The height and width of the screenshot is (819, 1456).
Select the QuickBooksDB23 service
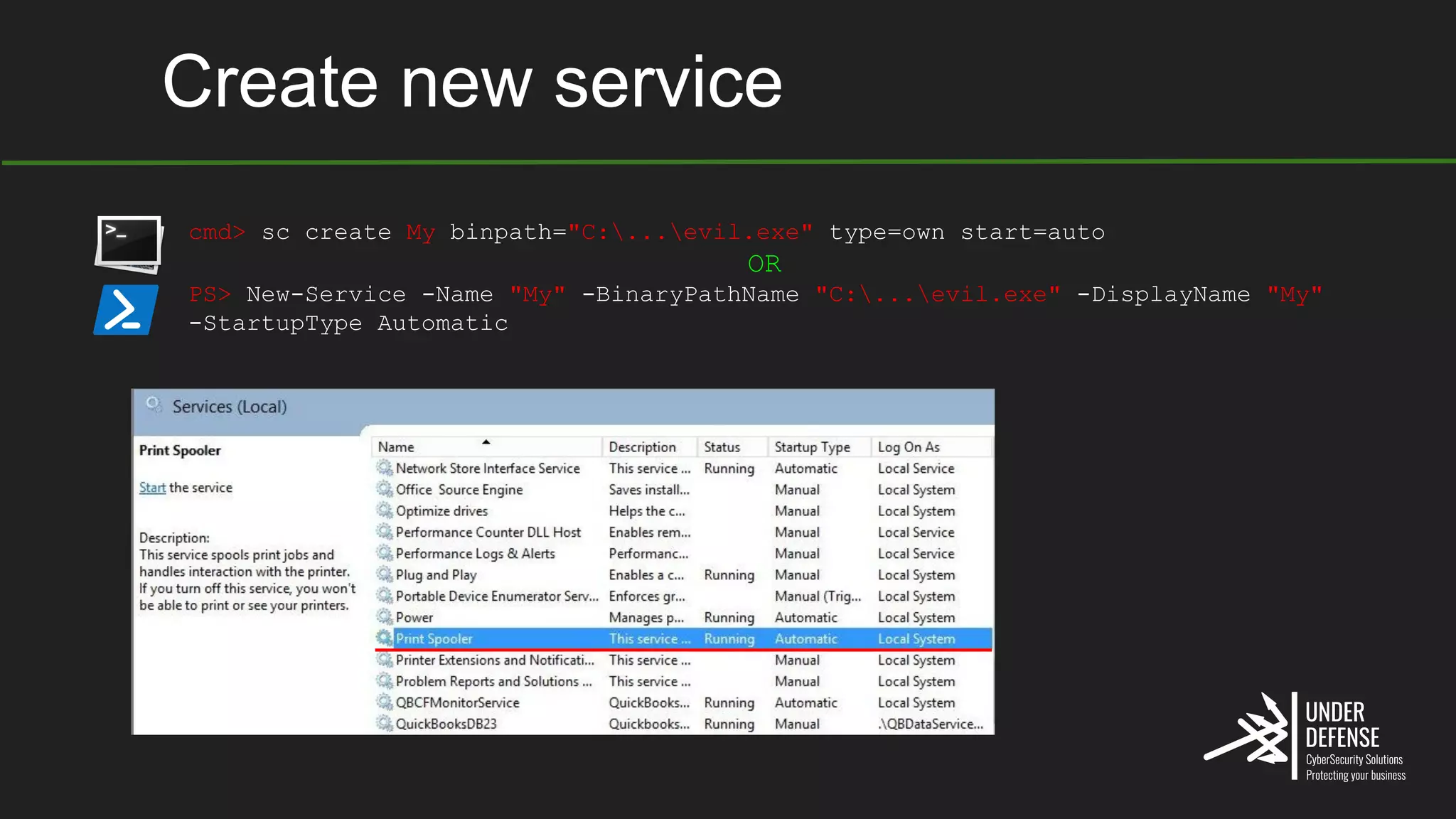pyautogui.click(x=446, y=724)
